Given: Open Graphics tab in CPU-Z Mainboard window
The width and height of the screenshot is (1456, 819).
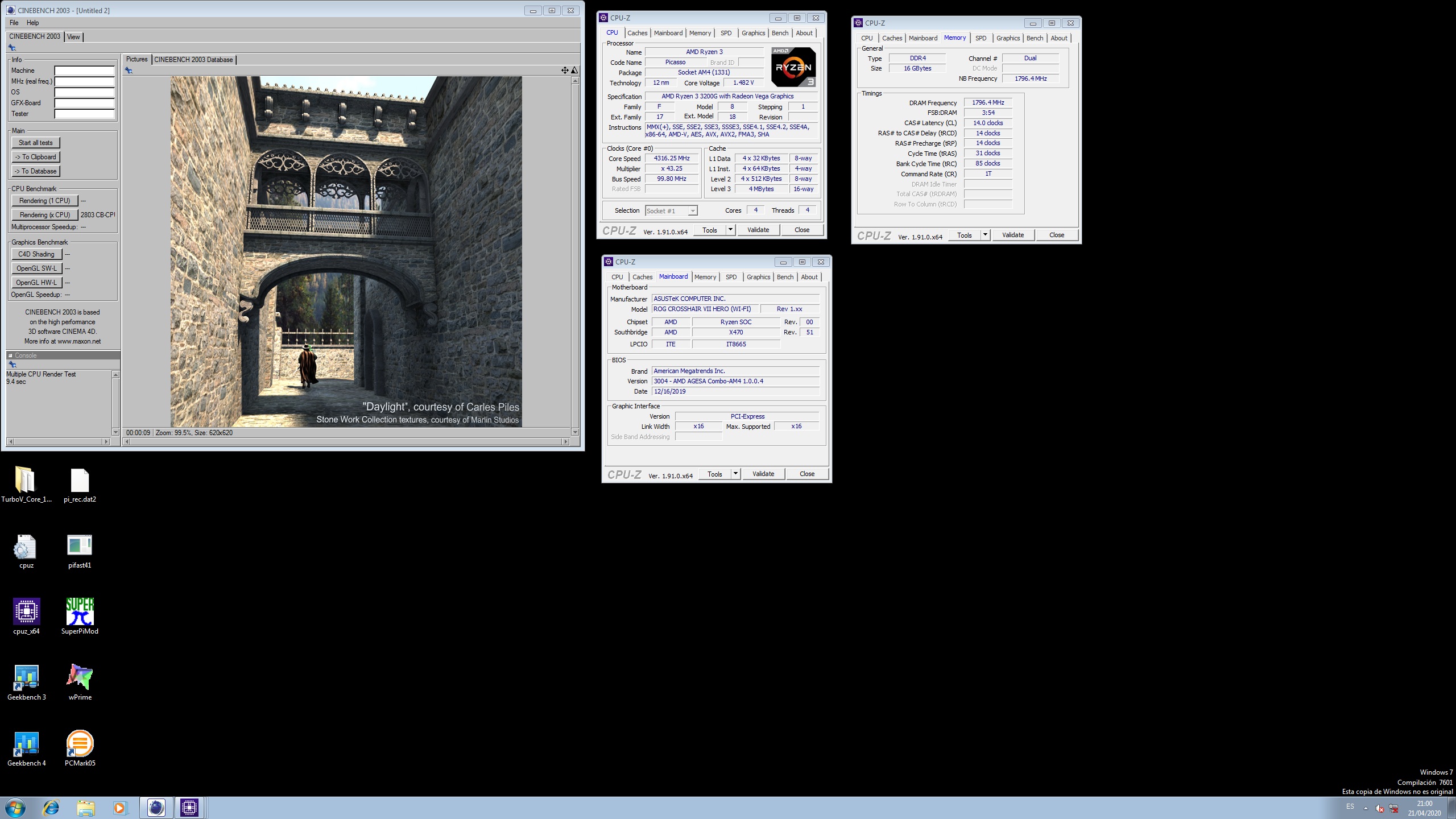Looking at the screenshot, I should [x=759, y=277].
